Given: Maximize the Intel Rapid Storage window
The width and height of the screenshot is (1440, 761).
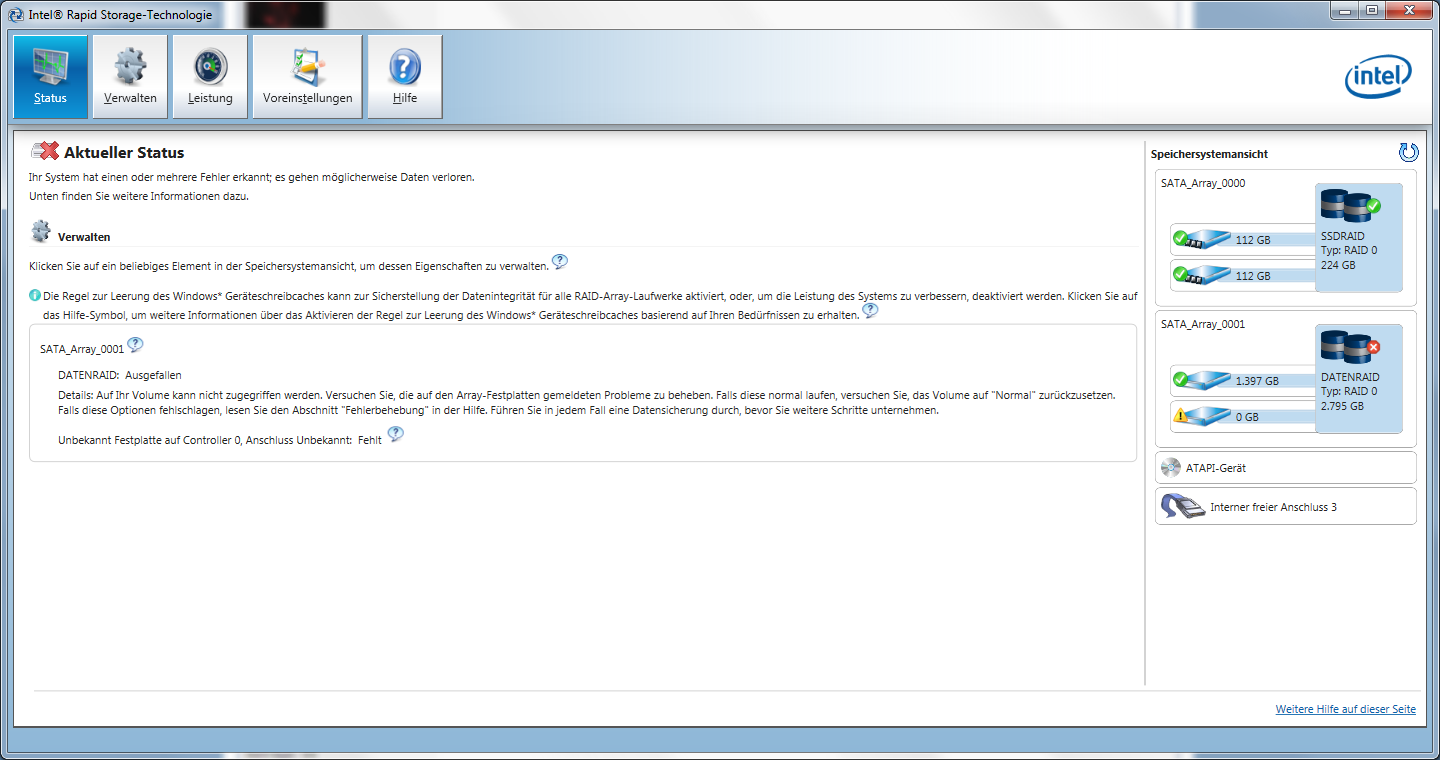Looking at the screenshot, I should coord(1371,11).
